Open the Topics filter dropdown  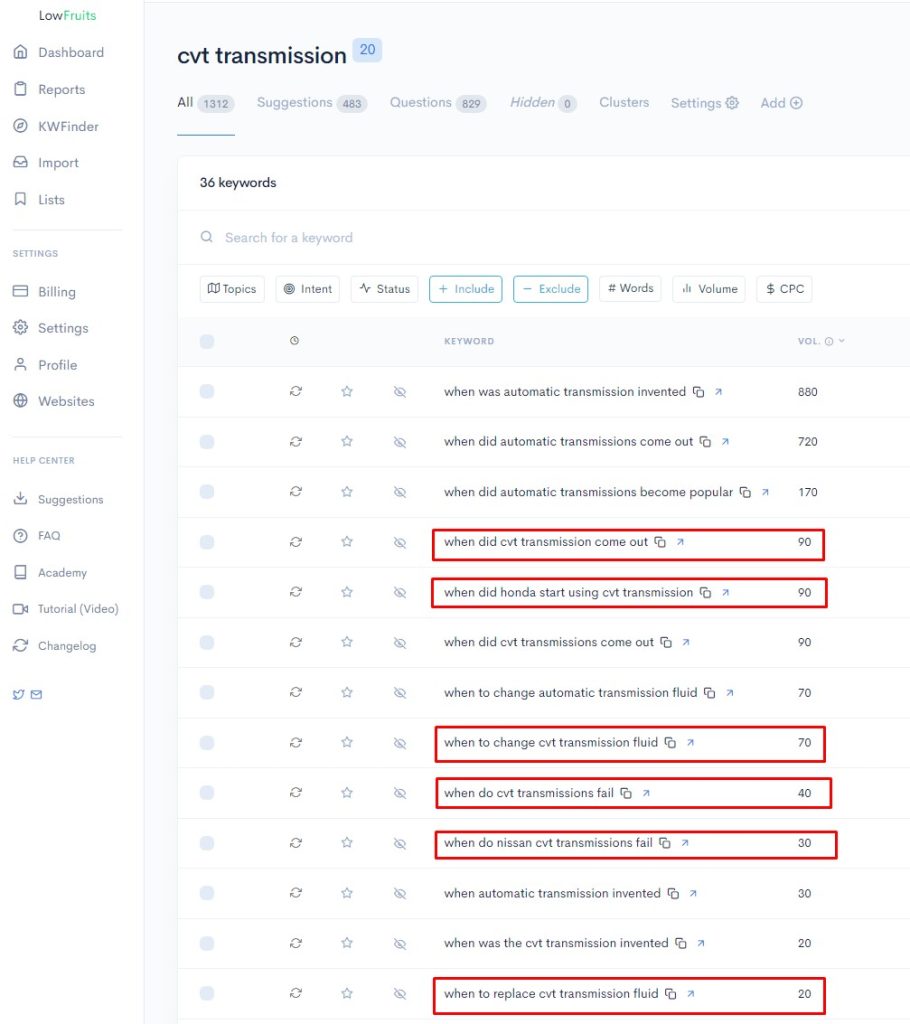tap(232, 289)
